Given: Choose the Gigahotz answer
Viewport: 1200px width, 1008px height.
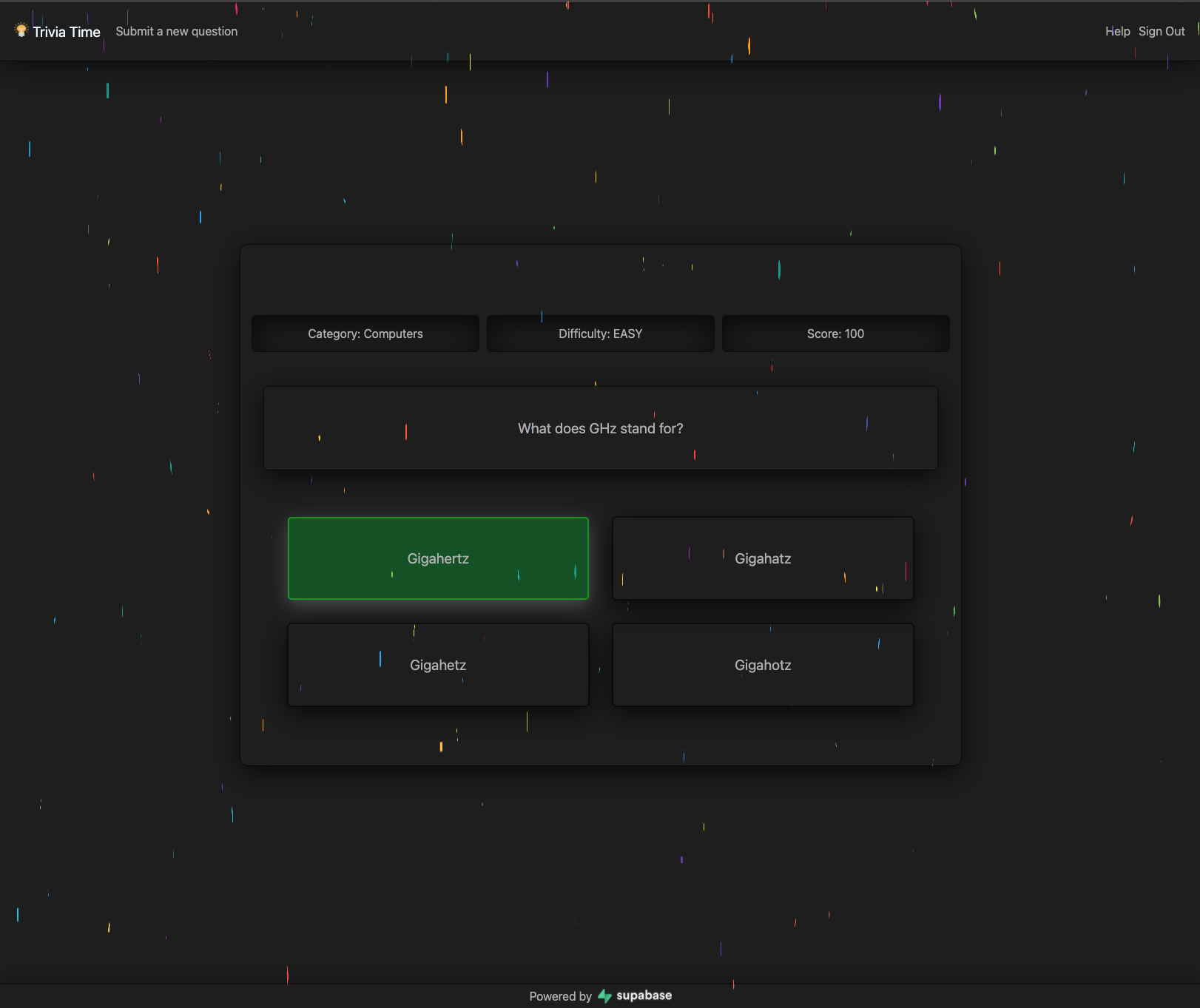Looking at the screenshot, I should click(763, 665).
